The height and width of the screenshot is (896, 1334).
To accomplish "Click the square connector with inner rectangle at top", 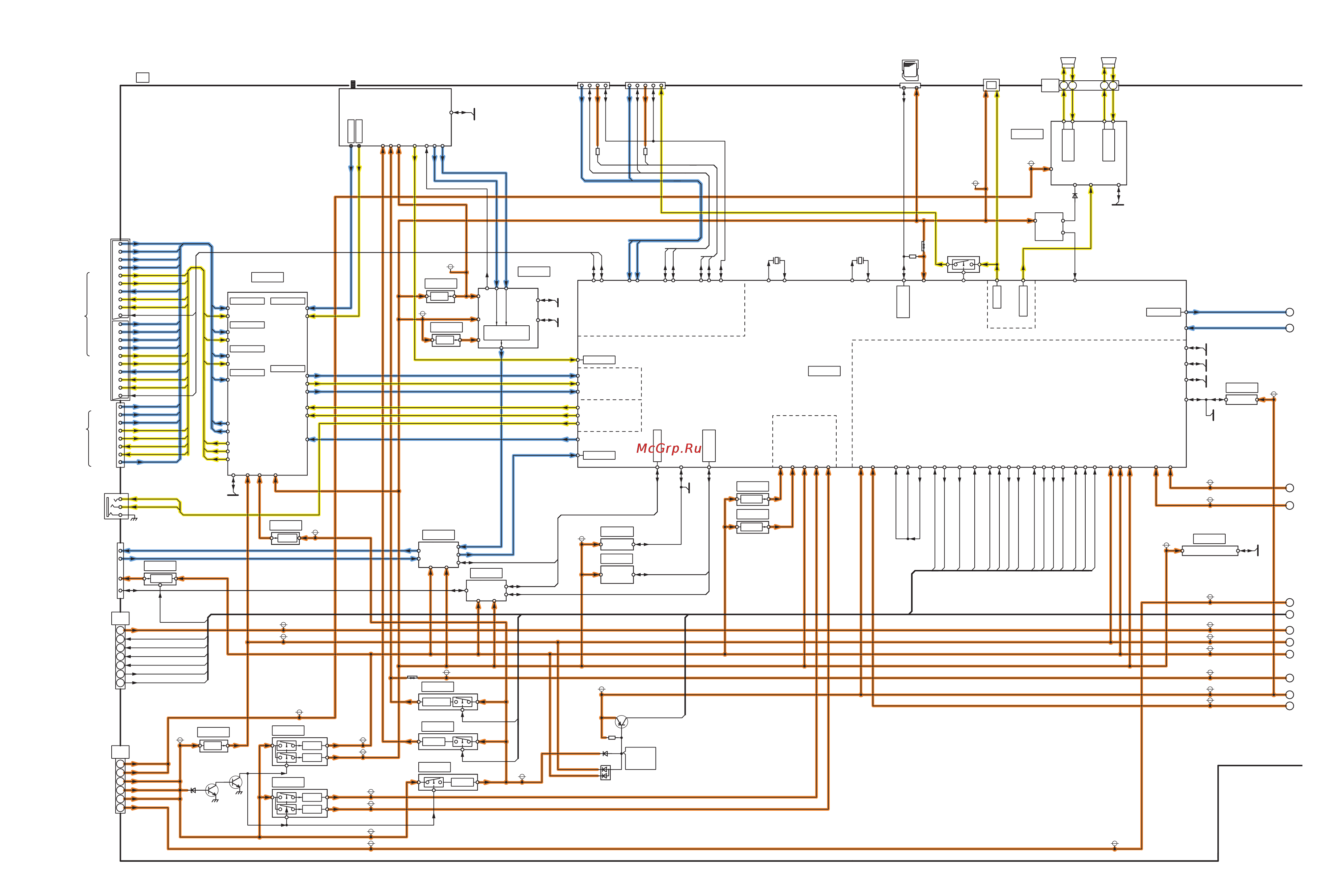I will click(x=991, y=85).
